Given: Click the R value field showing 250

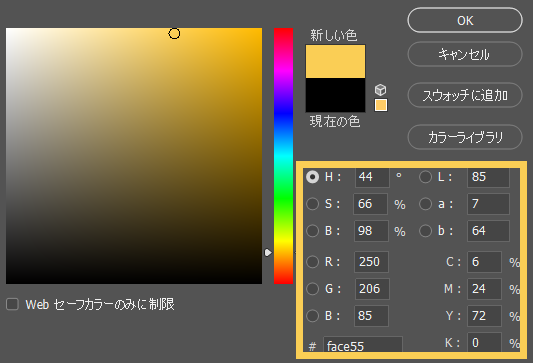Looking at the screenshot, I should coord(371,262).
